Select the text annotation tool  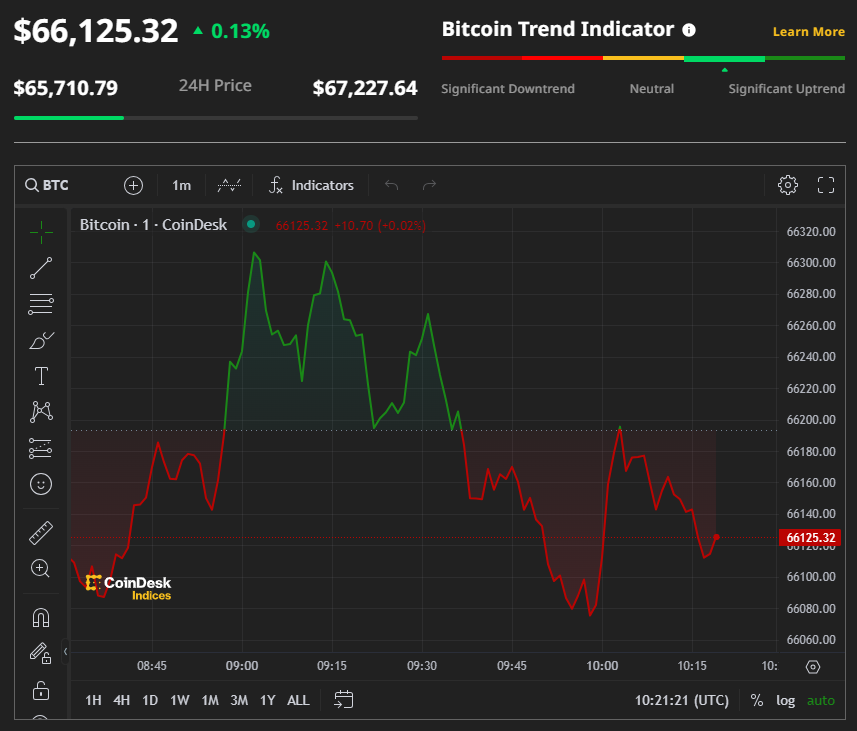(41, 377)
